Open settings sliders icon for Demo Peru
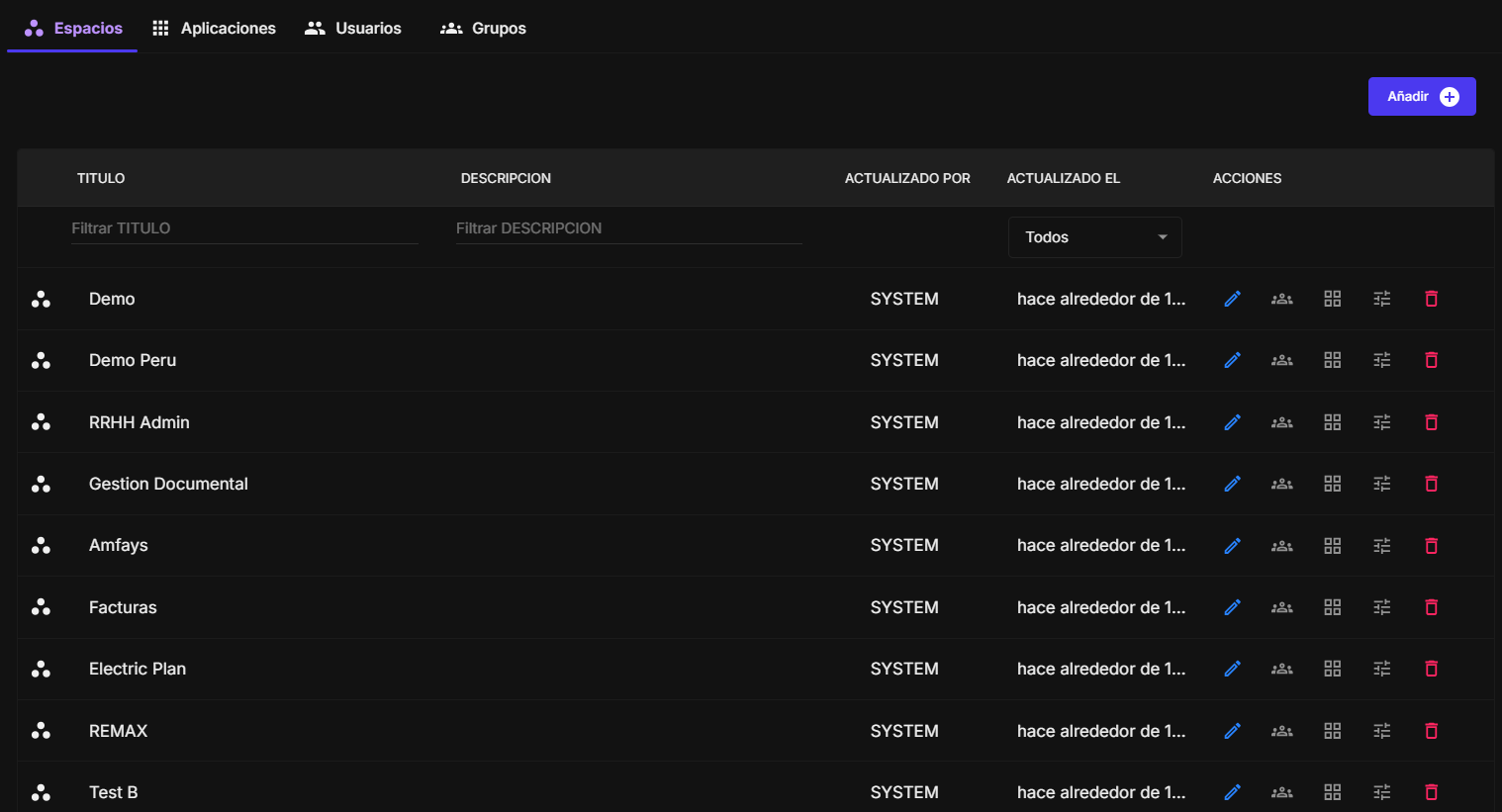 click(1382, 360)
